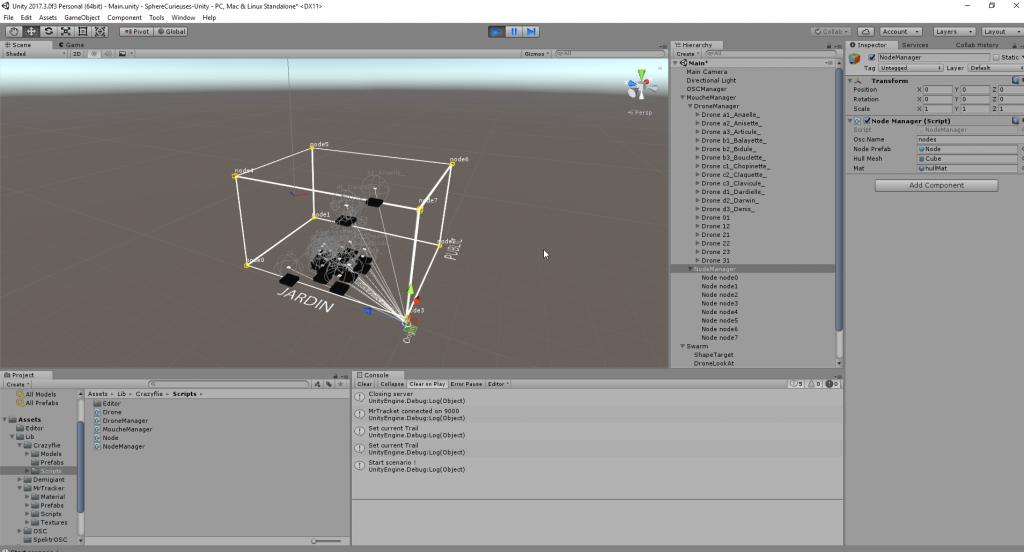The width and height of the screenshot is (1024, 552).
Task: Click the Console Clear button
Action: [x=364, y=384]
